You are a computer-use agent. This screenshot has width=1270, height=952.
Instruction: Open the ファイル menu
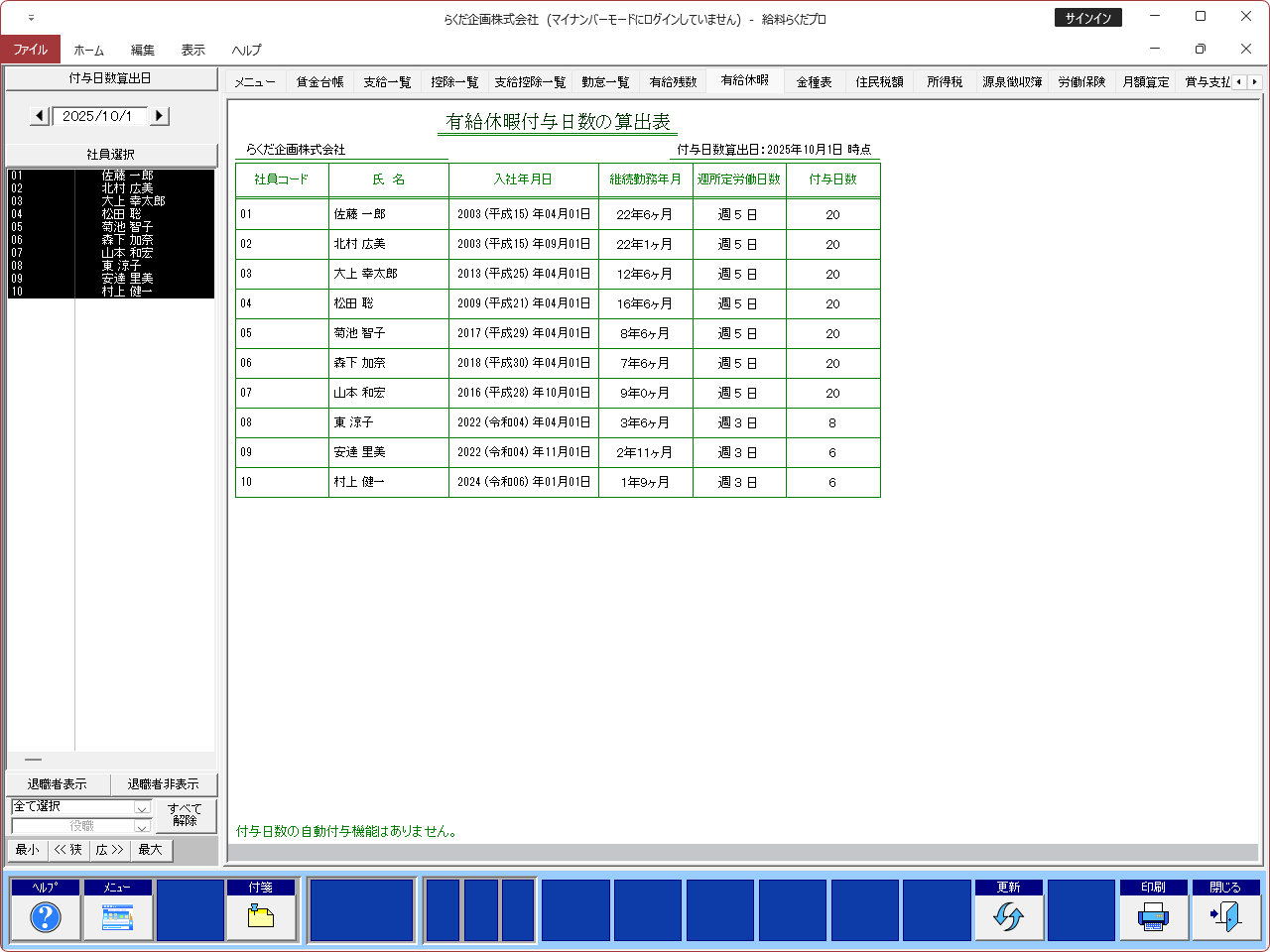click(31, 50)
